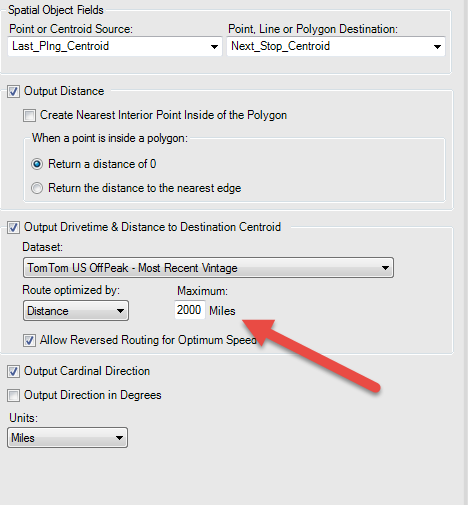Click arrow of Next_Stop_Centroid combo box
The height and width of the screenshot is (505, 474).
coord(437,47)
